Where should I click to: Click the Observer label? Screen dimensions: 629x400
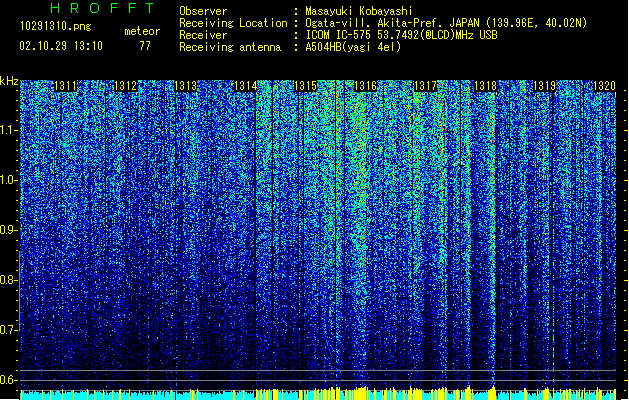(x=203, y=11)
